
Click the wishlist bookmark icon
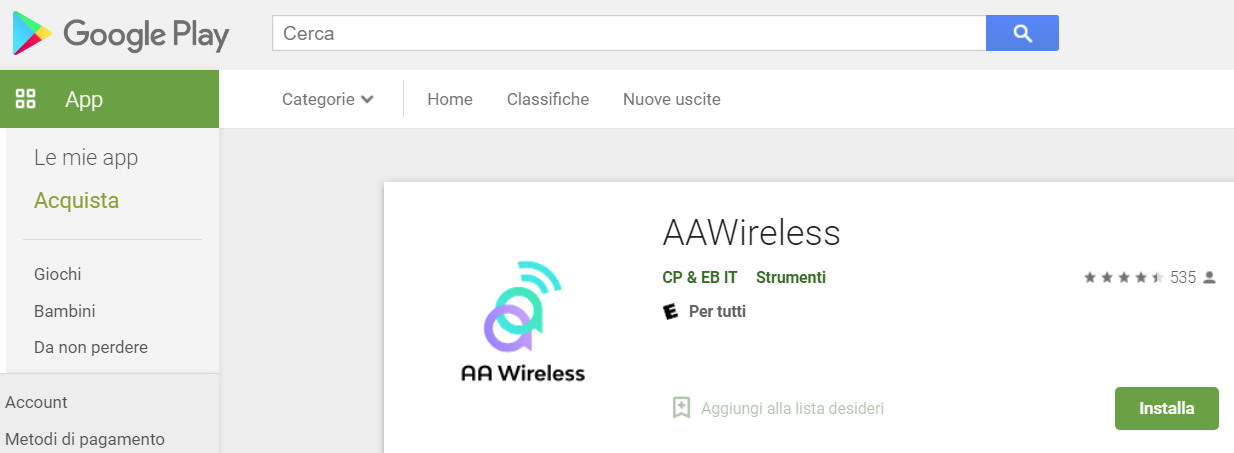tap(681, 408)
